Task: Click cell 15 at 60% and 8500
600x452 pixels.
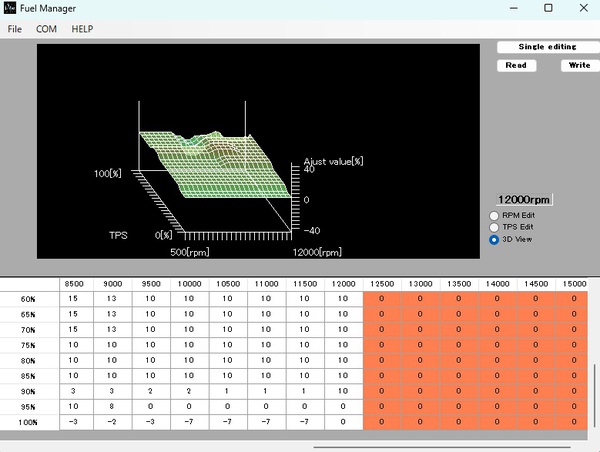Action: 77,299
